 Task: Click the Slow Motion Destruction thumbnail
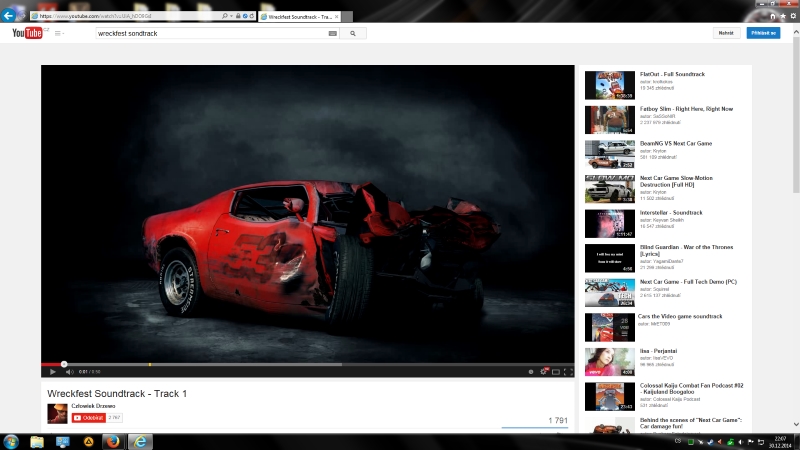pyautogui.click(x=610, y=189)
